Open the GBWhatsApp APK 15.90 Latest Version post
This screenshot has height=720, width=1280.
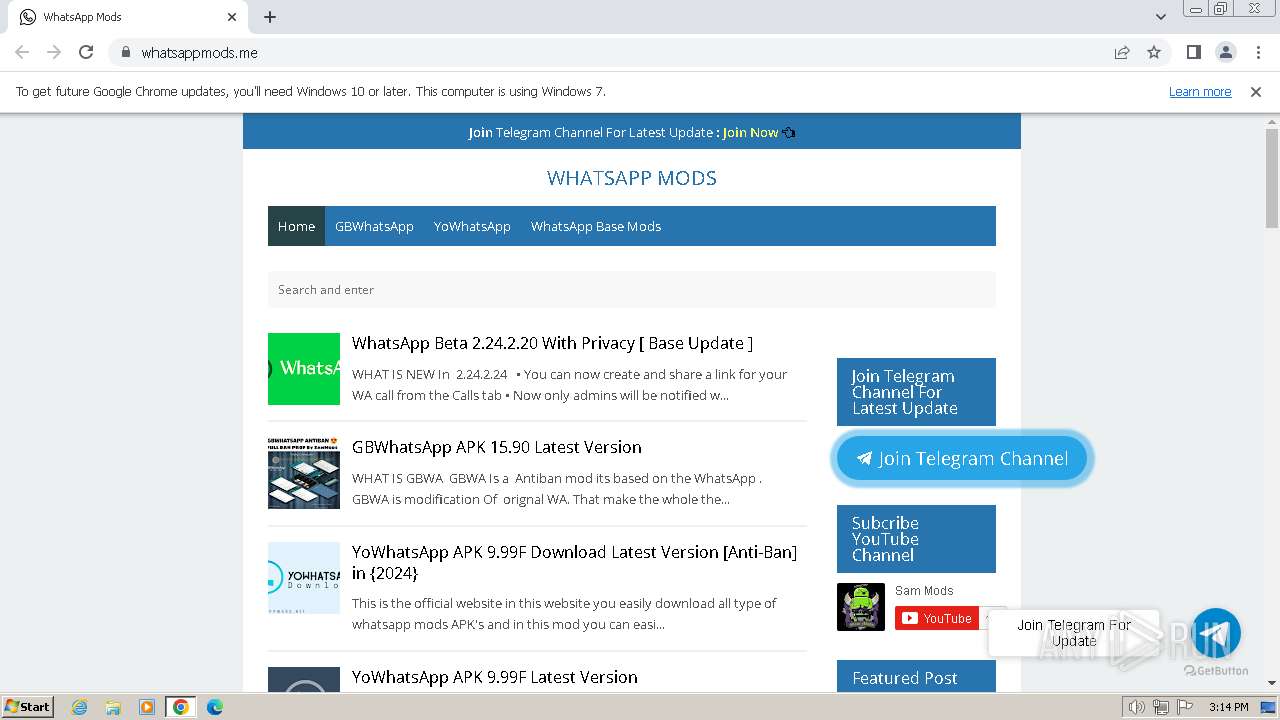click(x=497, y=447)
